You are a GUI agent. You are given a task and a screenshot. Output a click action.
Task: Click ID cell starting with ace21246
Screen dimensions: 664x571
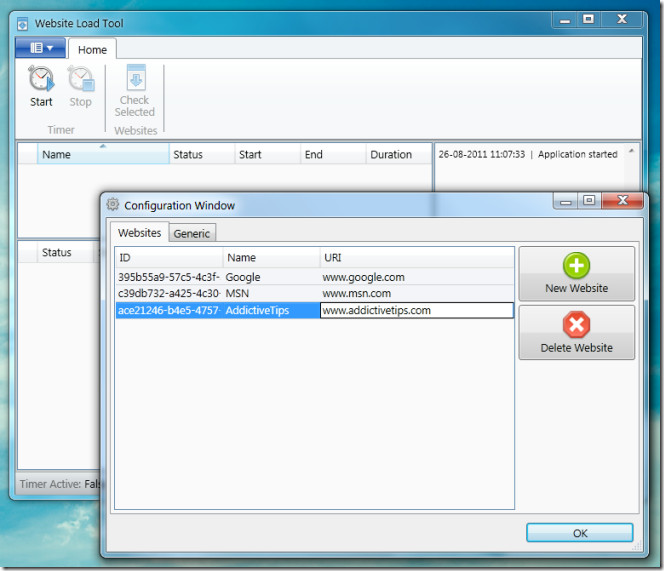(x=169, y=310)
